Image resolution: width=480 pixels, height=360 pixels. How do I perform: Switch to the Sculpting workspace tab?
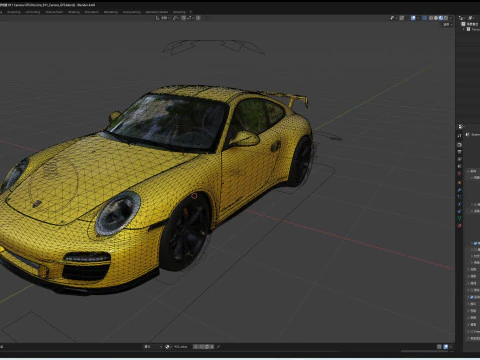coord(14,12)
